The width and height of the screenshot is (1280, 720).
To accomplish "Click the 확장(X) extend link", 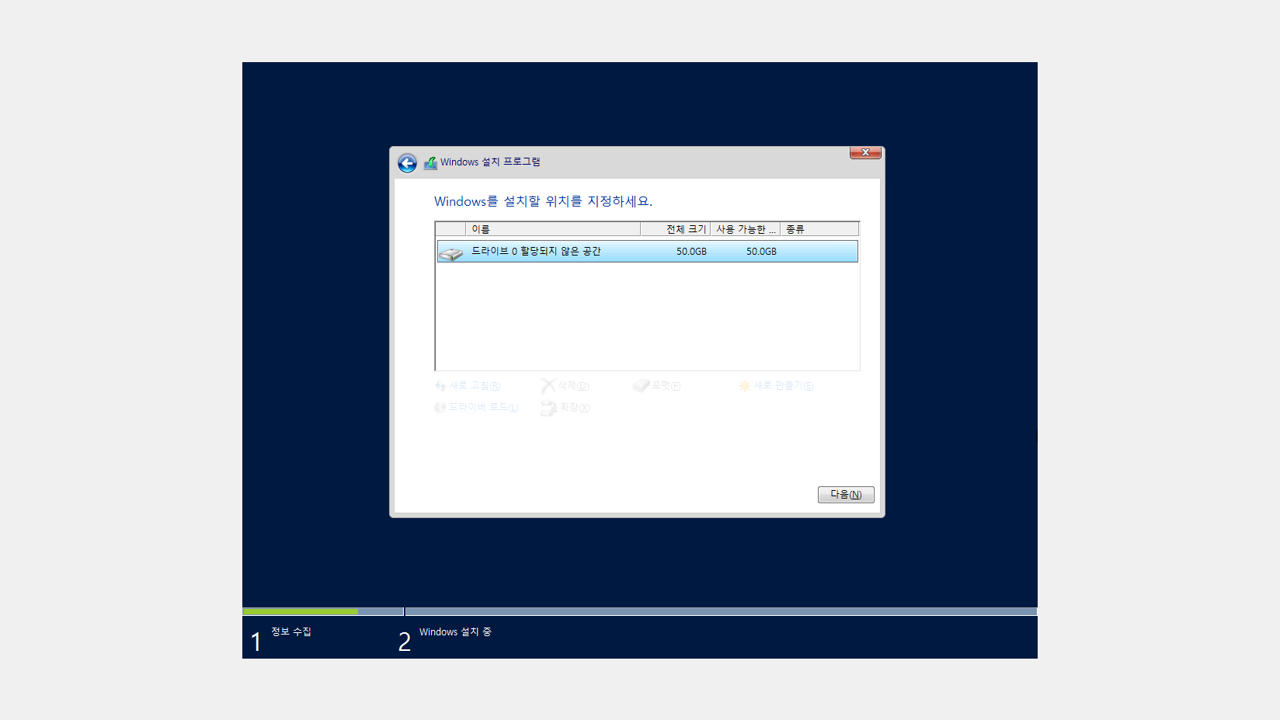I will [565, 408].
